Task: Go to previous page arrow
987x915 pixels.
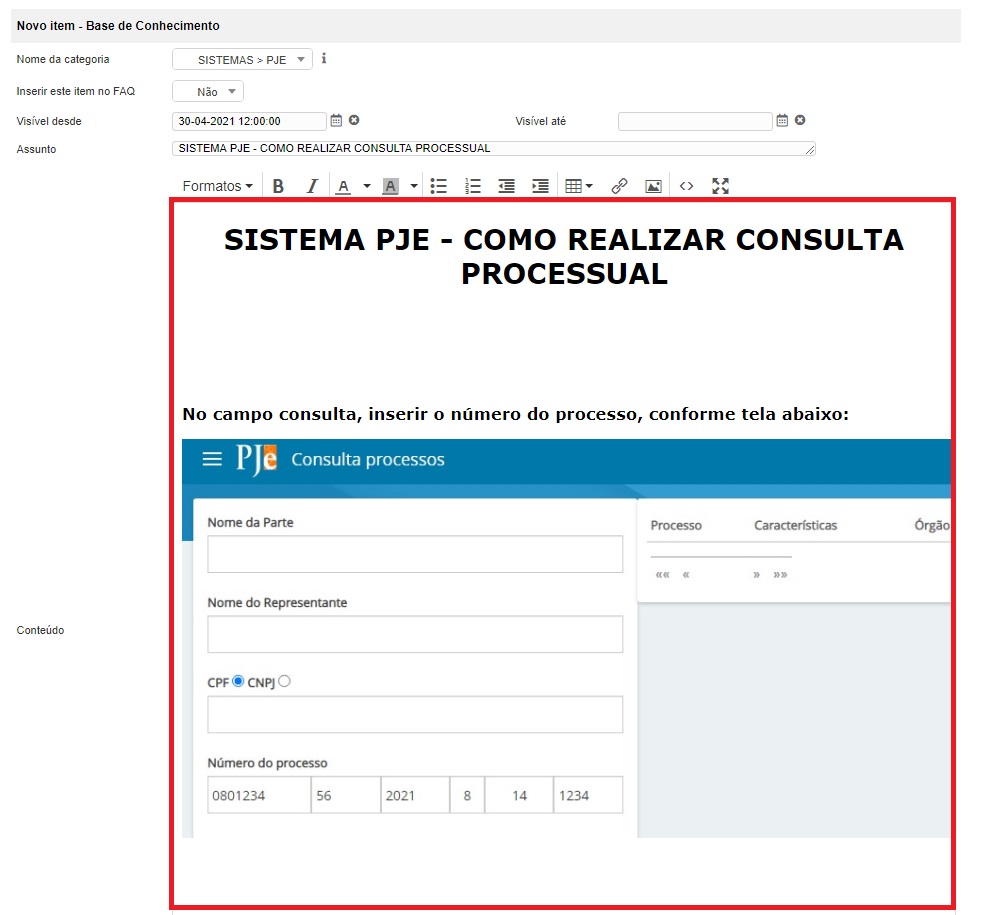Action: (686, 575)
